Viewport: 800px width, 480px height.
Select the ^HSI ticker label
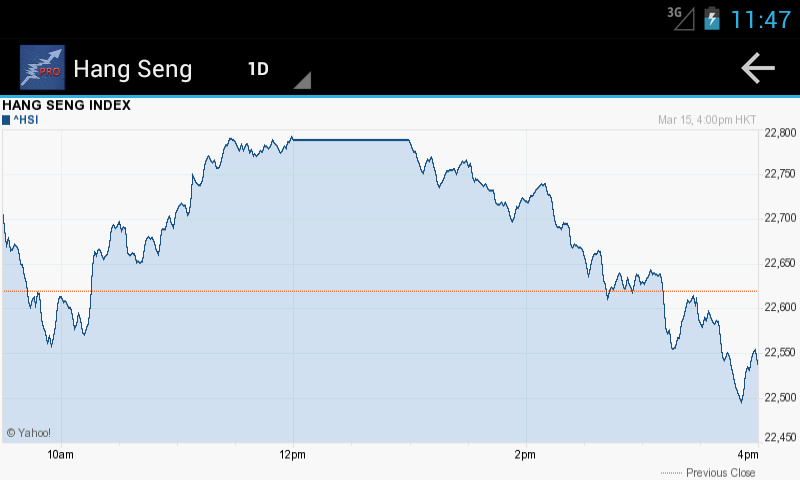[x=25, y=120]
